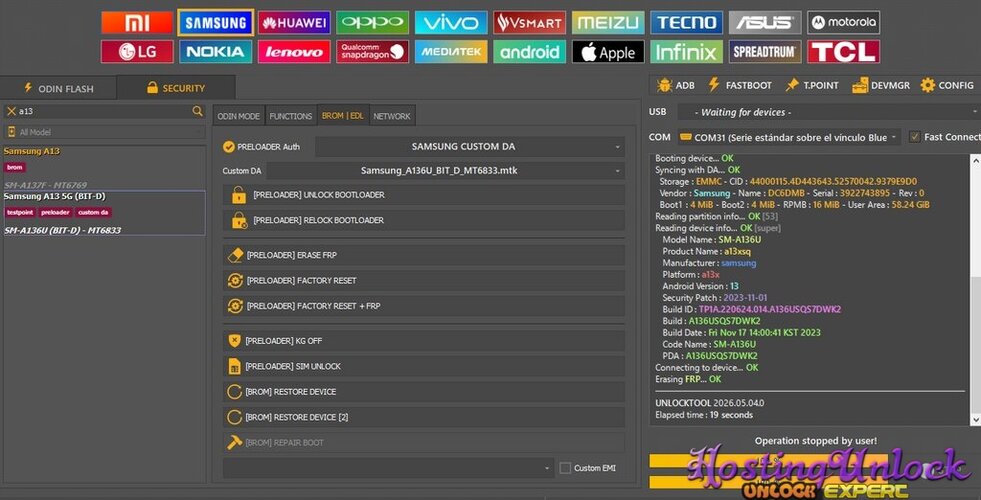Open ADB tools with bug icon
The height and width of the screenshot is (500, 981).
click(x=676, y=85)
